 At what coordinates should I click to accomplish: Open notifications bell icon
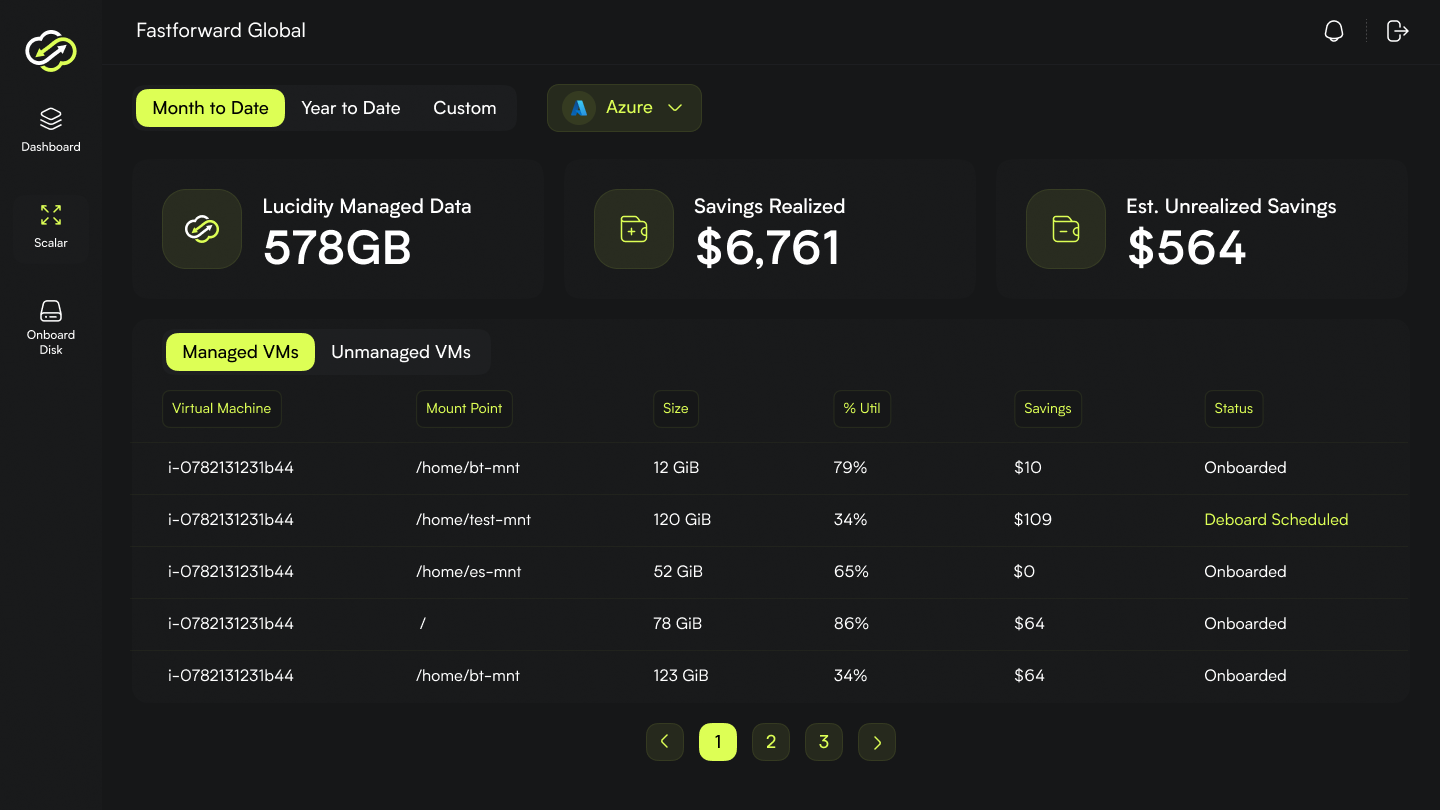(x=1334, y=31)
